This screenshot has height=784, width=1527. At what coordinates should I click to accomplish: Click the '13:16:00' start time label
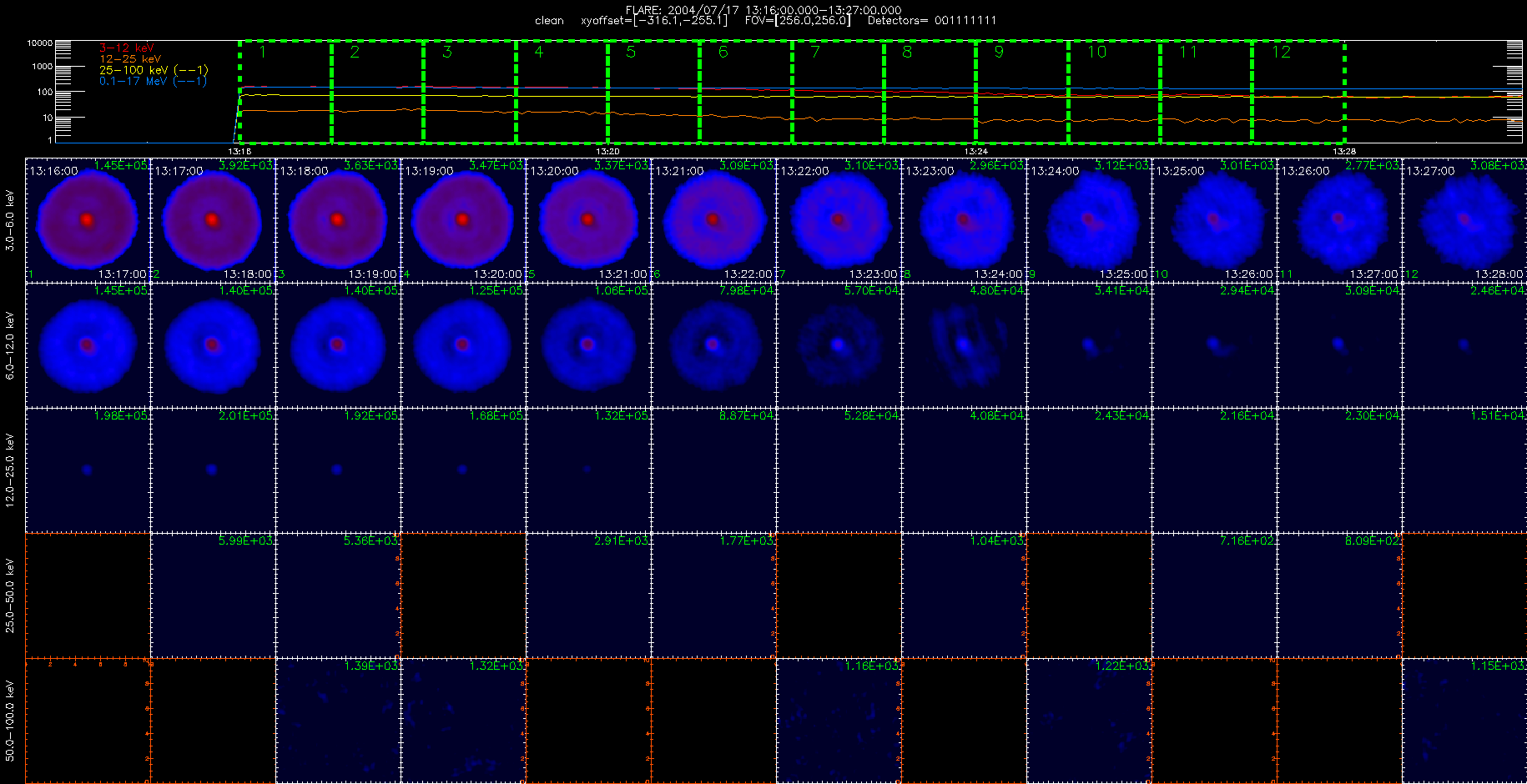coord(54,171)
